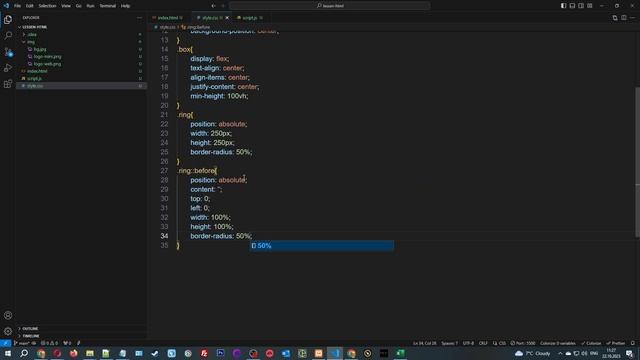Open Excel from the taskbar
Image resolution: width=640 pixels, height=360 pixels.
click(400, 353)
